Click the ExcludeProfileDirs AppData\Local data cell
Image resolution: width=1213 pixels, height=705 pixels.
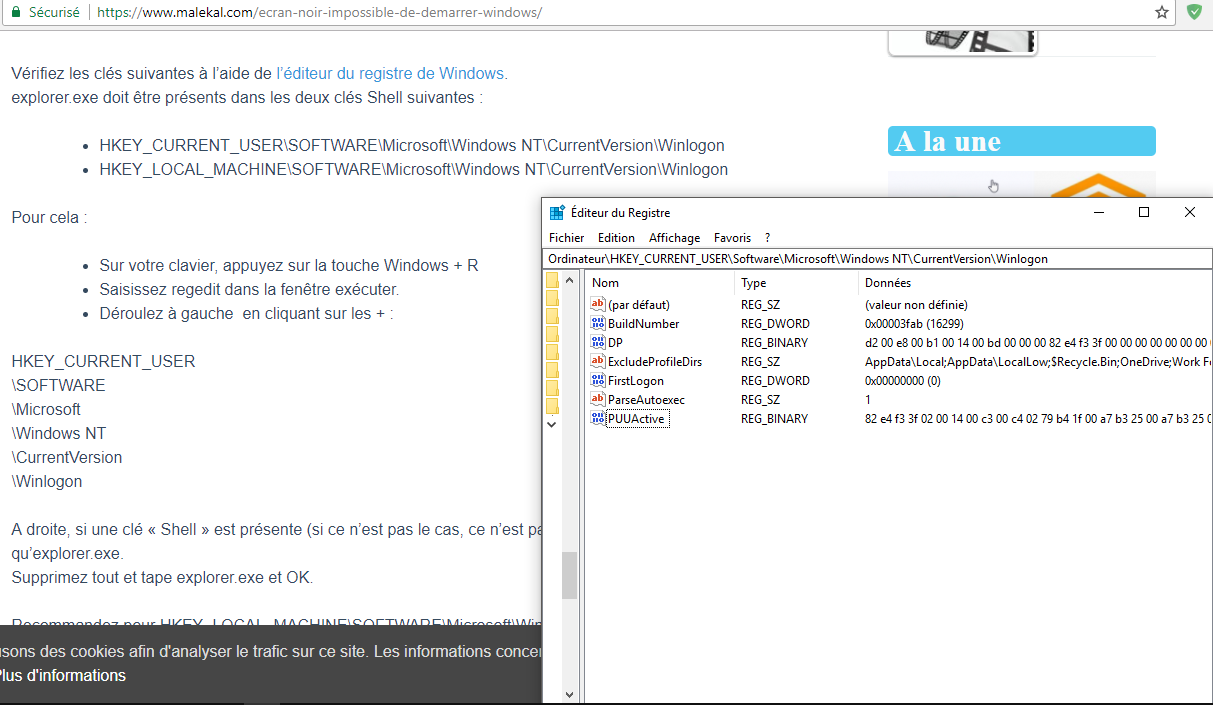pos(1038,362)
